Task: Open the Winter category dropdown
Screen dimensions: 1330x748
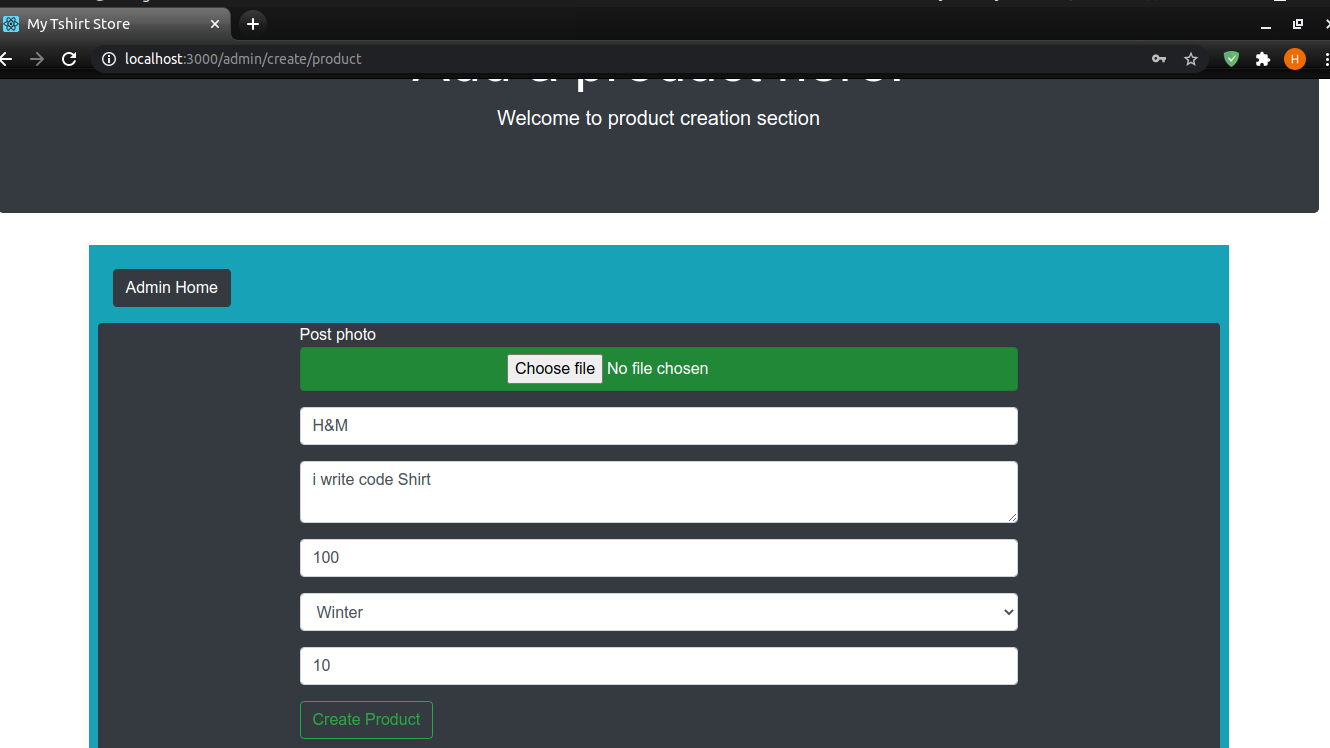Action: click(659, 612)
